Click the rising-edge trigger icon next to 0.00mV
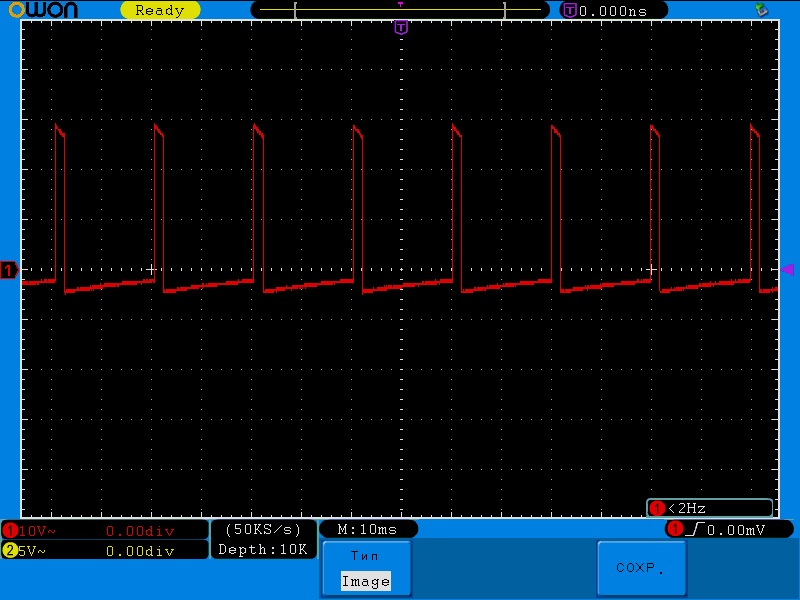This screenshot has height=600, width=800. [695, 529]
